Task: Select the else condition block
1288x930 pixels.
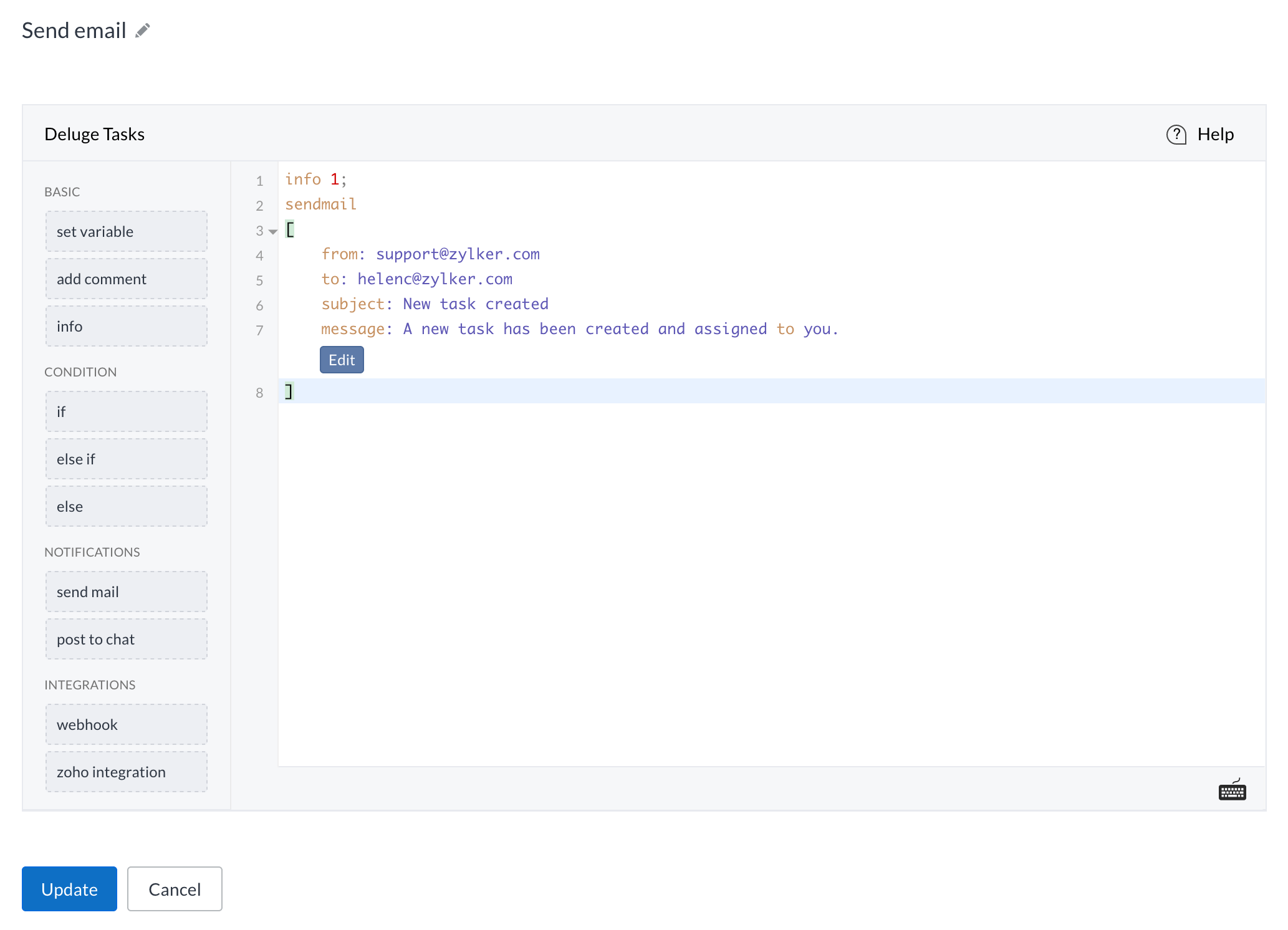Action: 126,506
